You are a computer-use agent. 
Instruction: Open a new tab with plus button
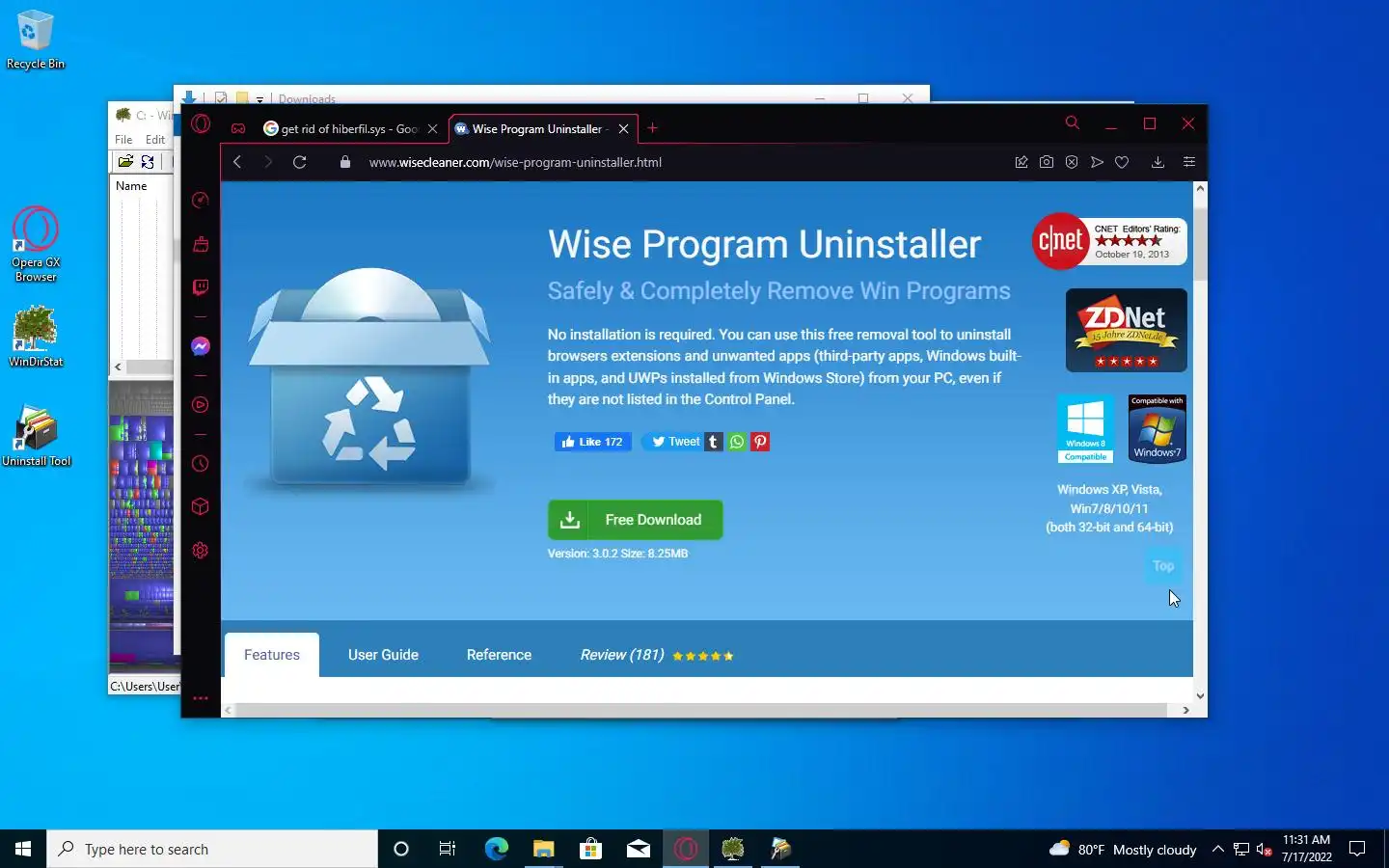coord(653,128)
